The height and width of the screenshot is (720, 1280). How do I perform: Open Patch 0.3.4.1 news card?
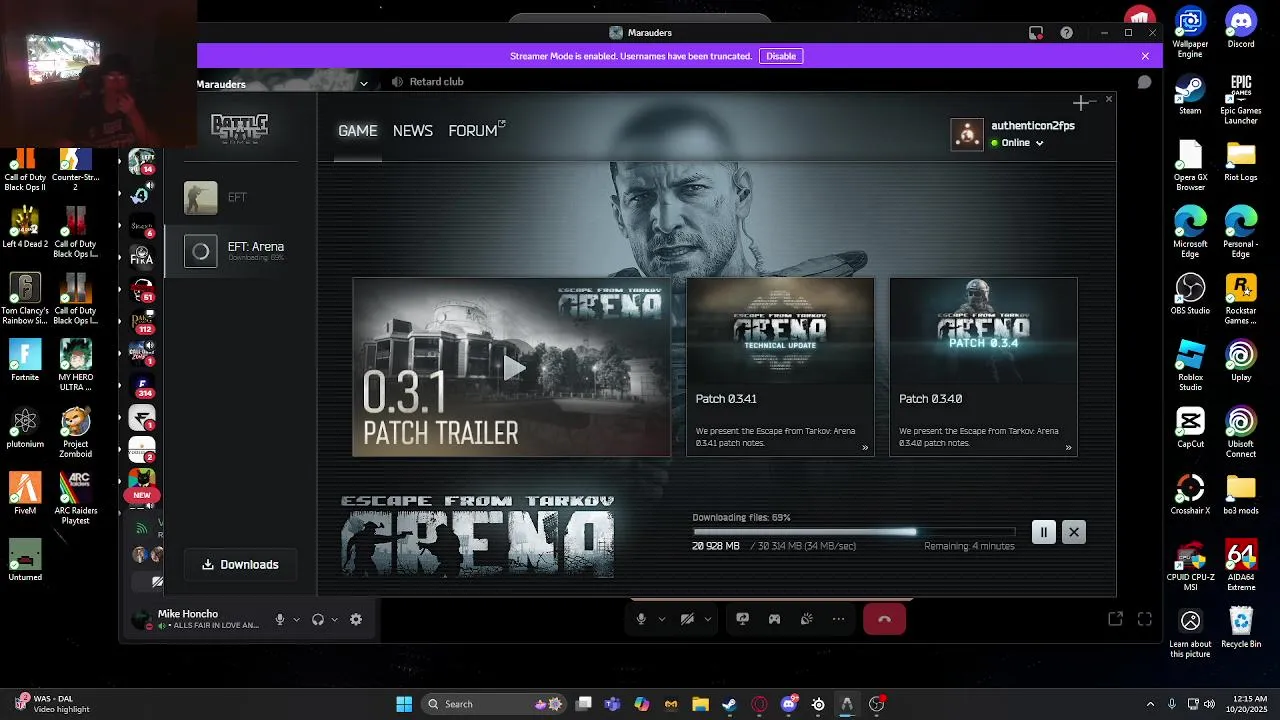point(780,367)
